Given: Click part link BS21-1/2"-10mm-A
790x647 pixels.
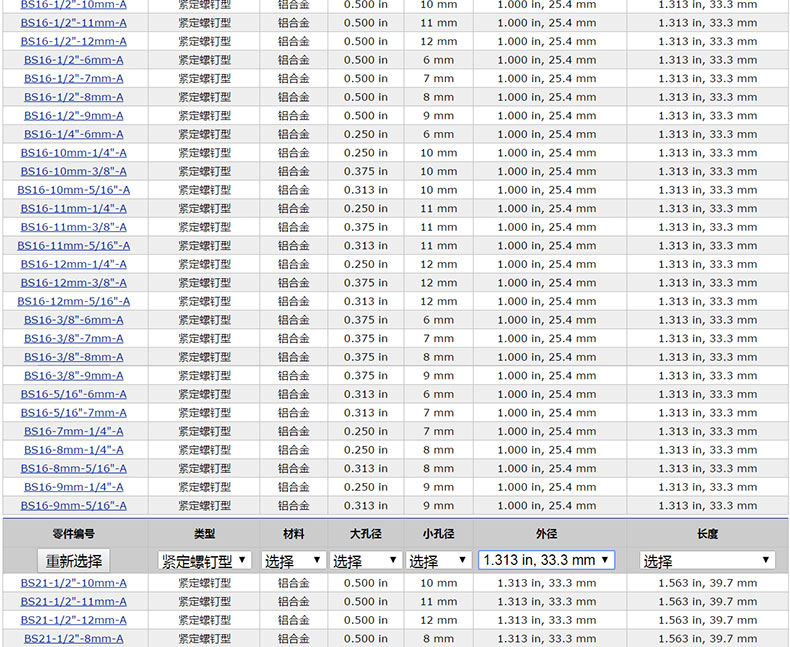Looking at the screenshot, I should (x=74, y=583).
